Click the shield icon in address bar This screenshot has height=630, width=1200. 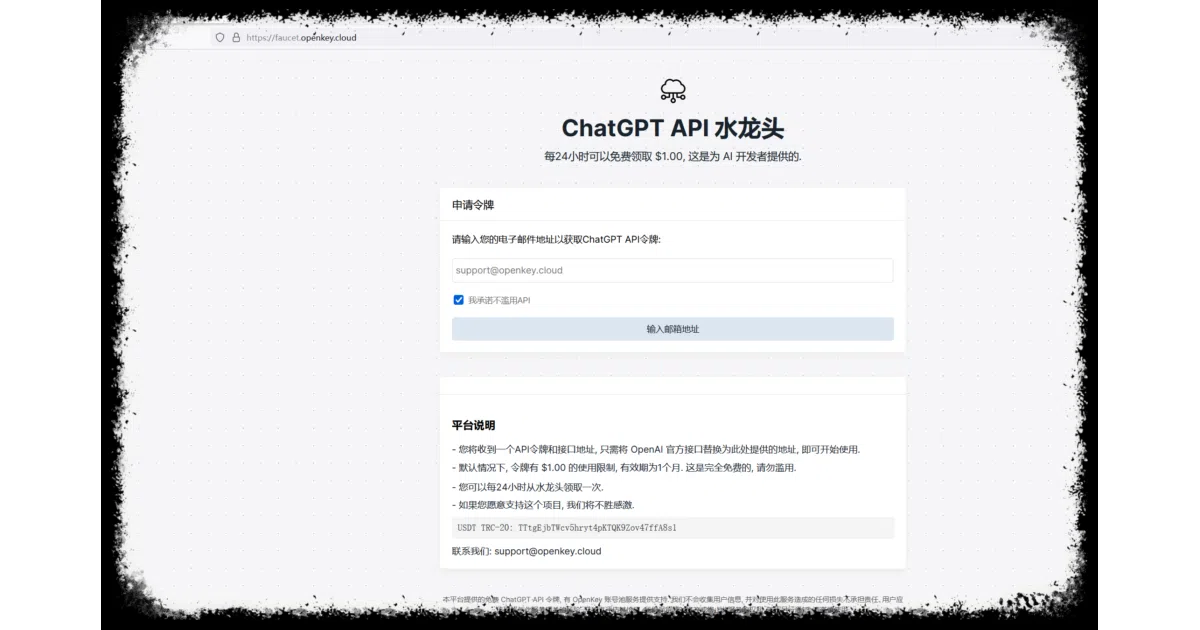click(x=220, y=38)
